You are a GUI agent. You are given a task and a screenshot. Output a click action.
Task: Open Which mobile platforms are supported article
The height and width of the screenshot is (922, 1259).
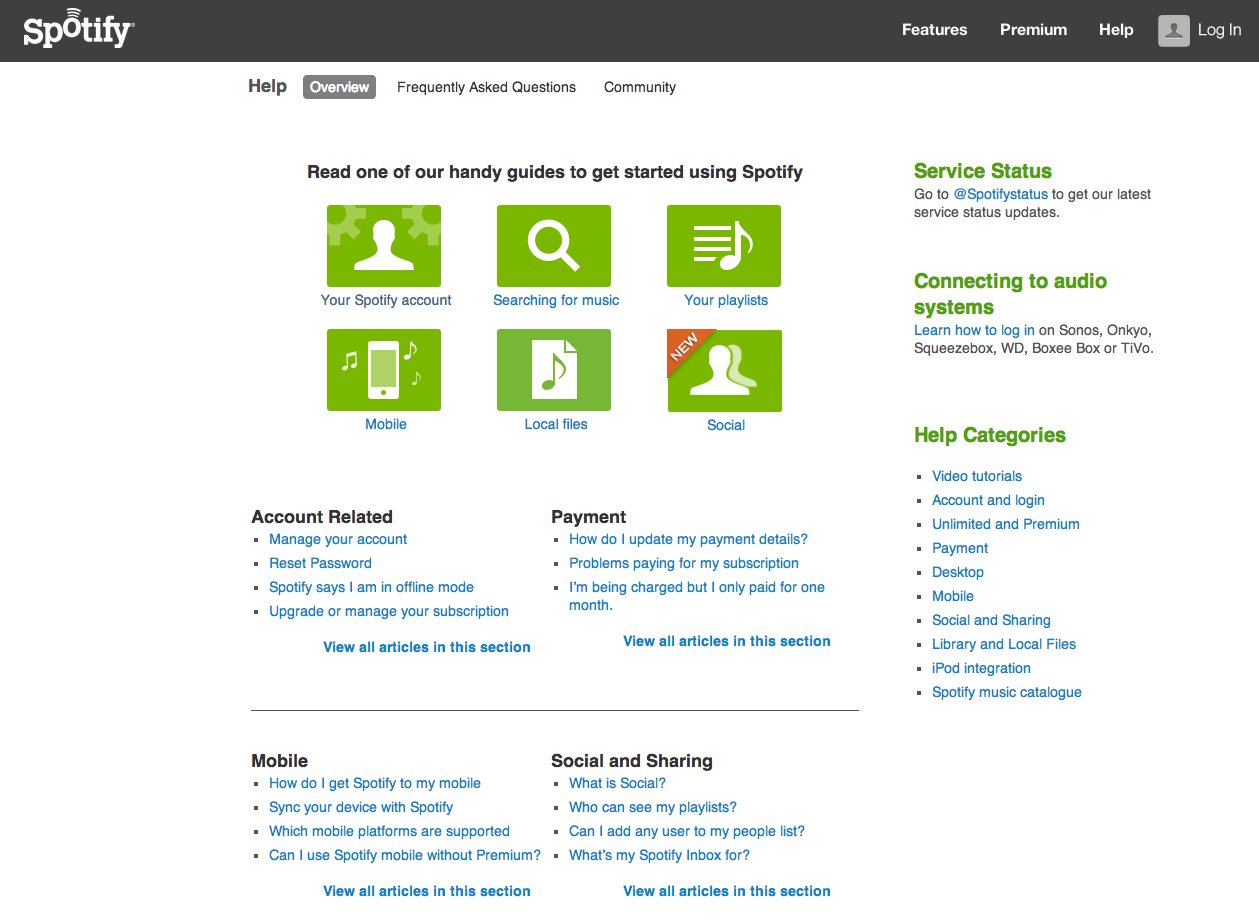pos(389,831)
